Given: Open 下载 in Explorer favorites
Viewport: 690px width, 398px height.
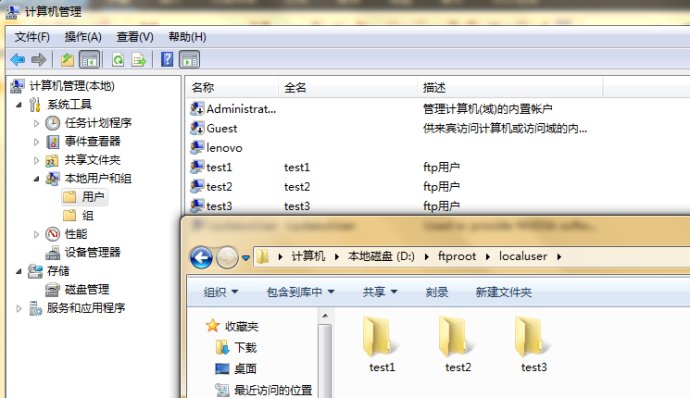Looking at the screenshot, I should tap(236, 347).
